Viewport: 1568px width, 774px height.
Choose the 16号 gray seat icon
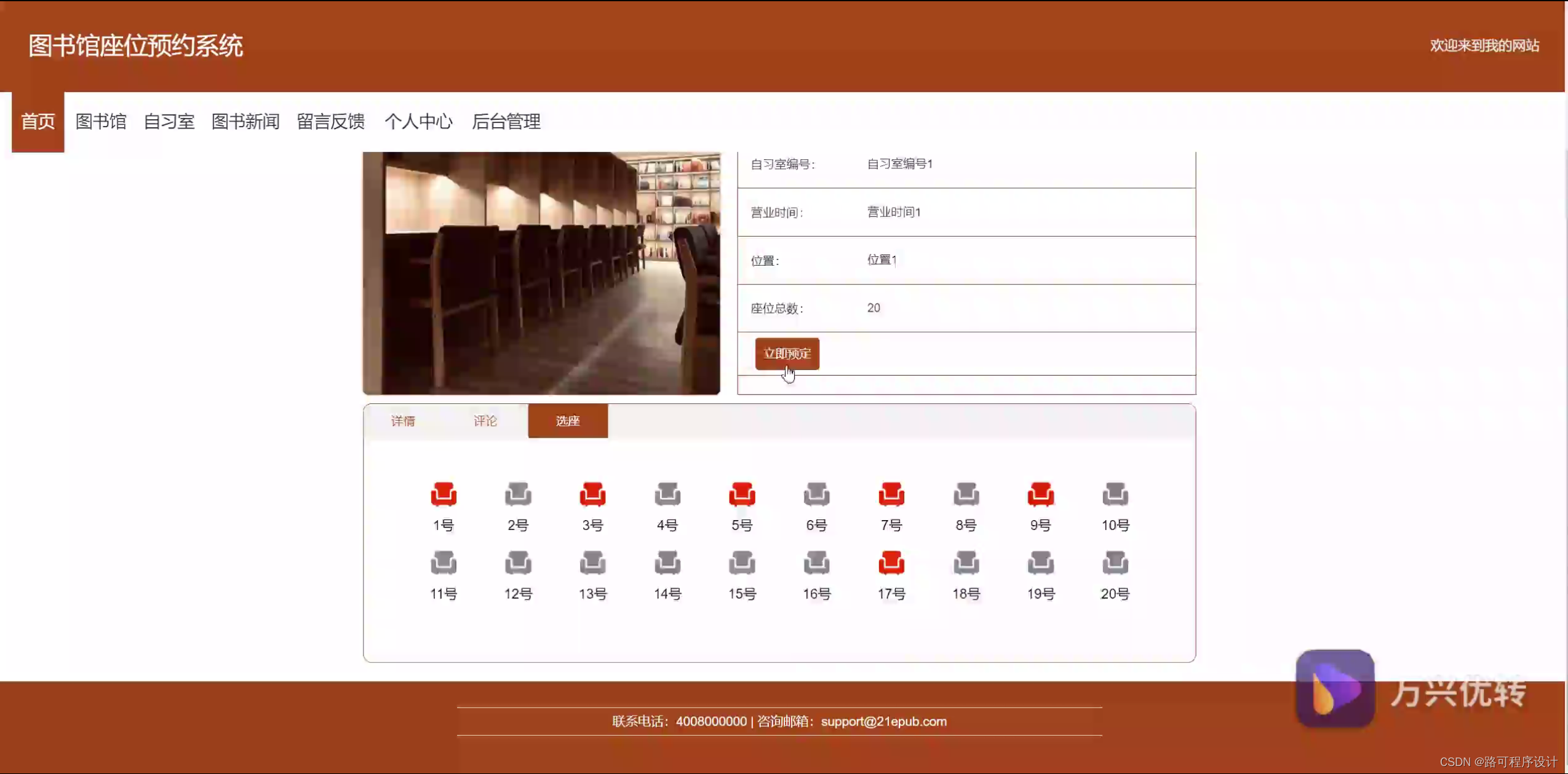(x=817, y=563)
